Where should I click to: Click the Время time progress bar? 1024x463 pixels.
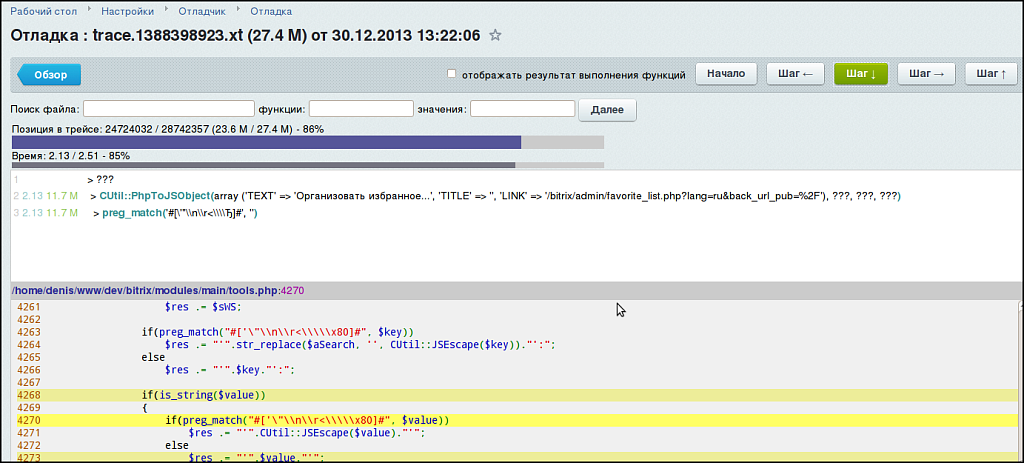click(x=307, y=165)
